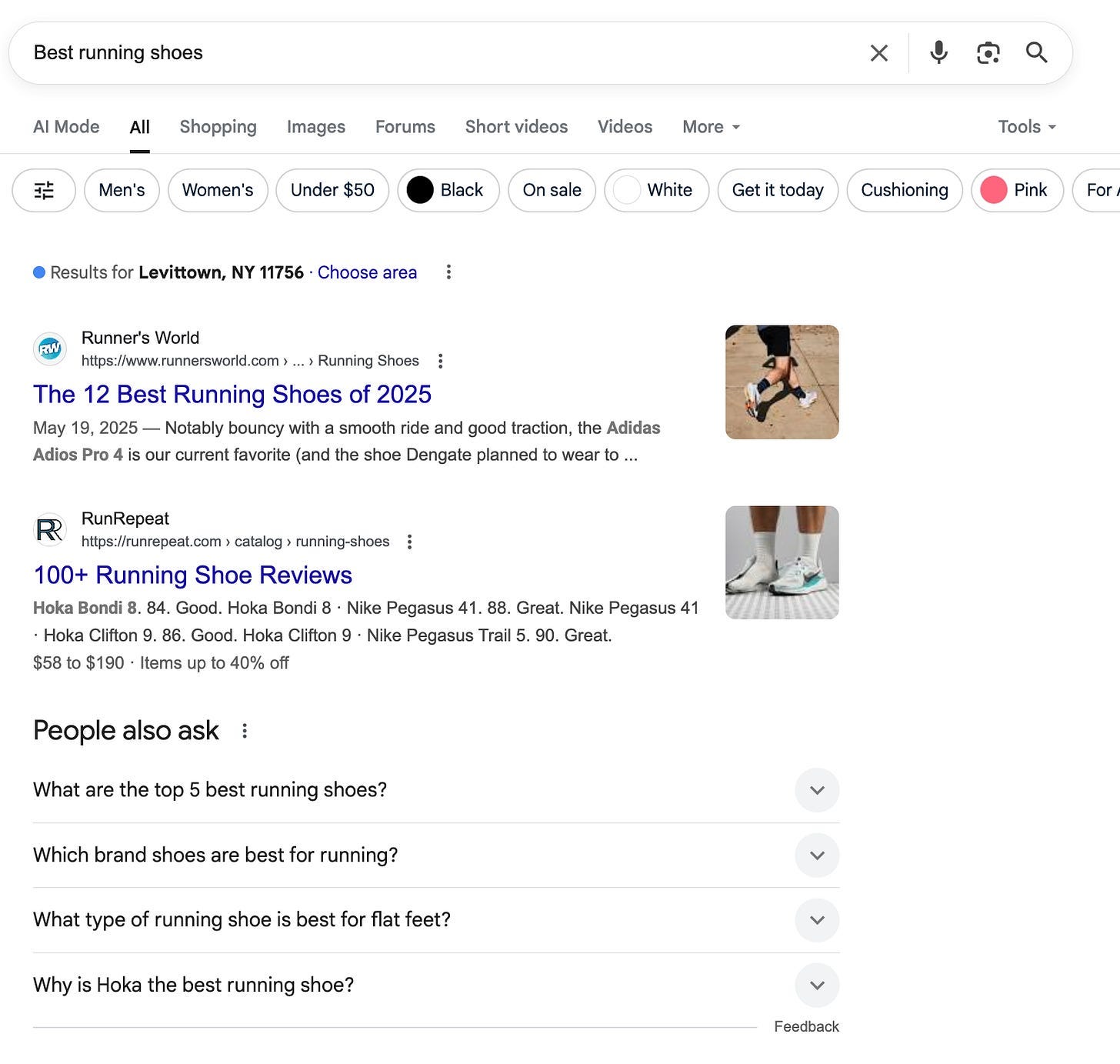Open 'The 12 Best Running Shoes of 2025'

[x=232, y=394]
